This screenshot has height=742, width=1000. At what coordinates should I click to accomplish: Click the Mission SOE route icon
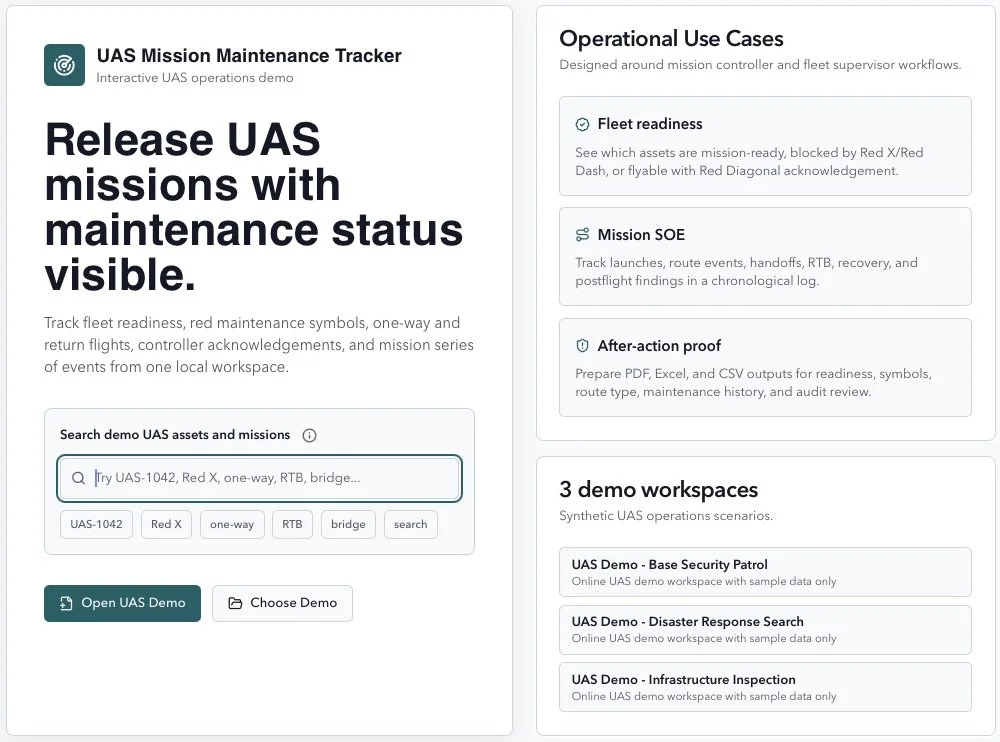582,235
